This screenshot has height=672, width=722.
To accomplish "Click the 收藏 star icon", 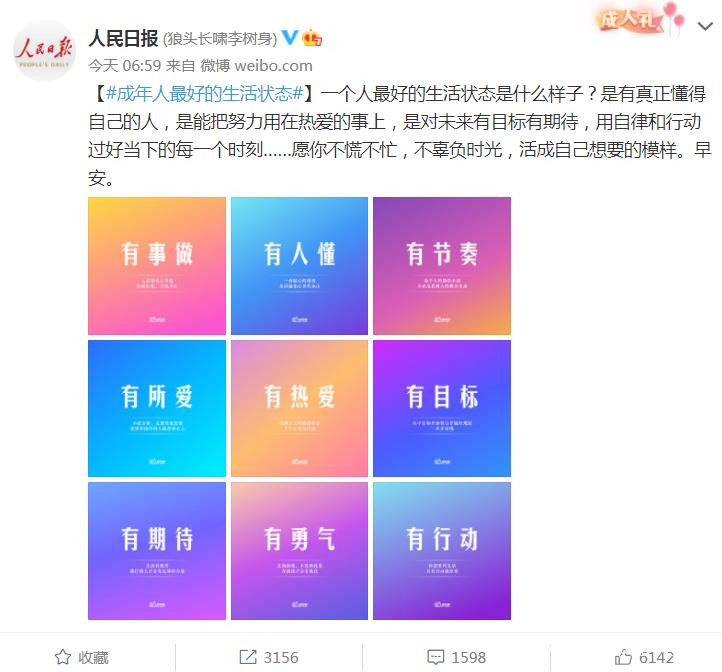I will 63,657.
